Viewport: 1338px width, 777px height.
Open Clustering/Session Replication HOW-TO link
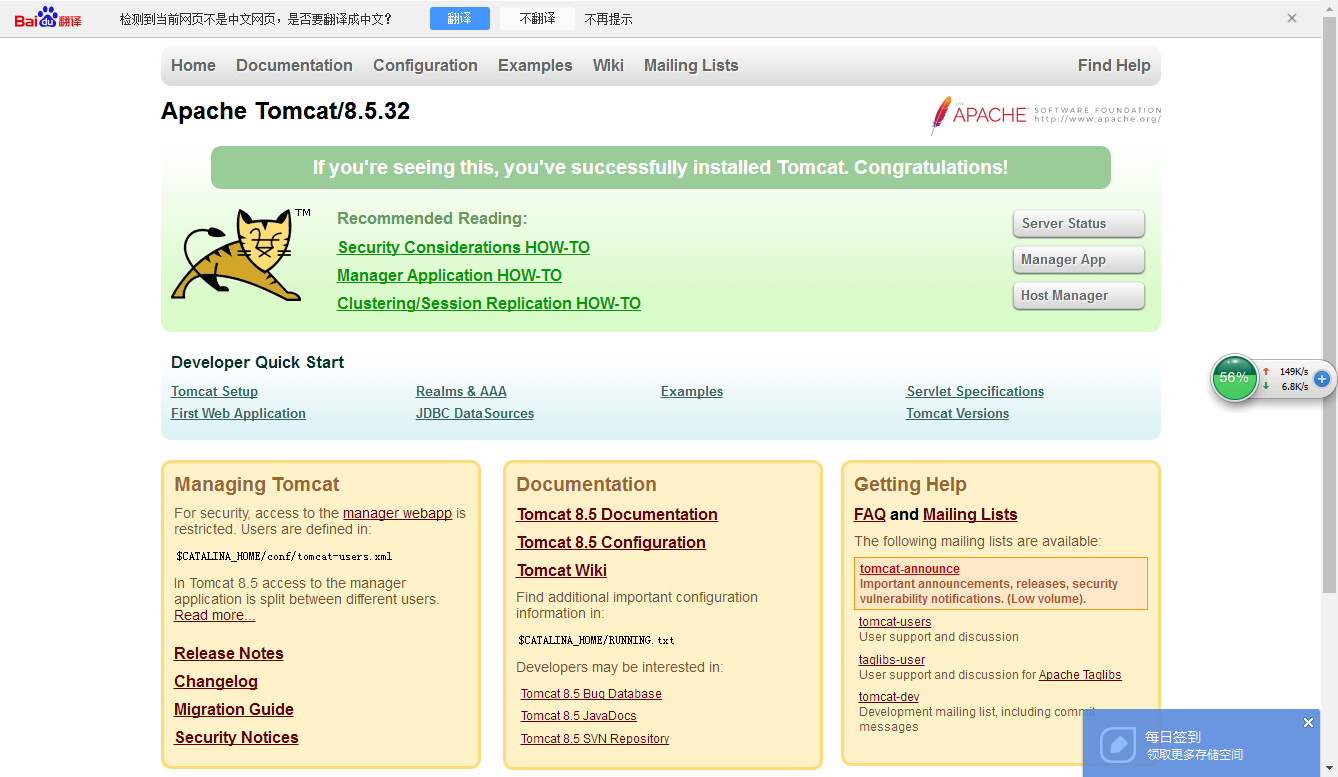coord(489,303)
